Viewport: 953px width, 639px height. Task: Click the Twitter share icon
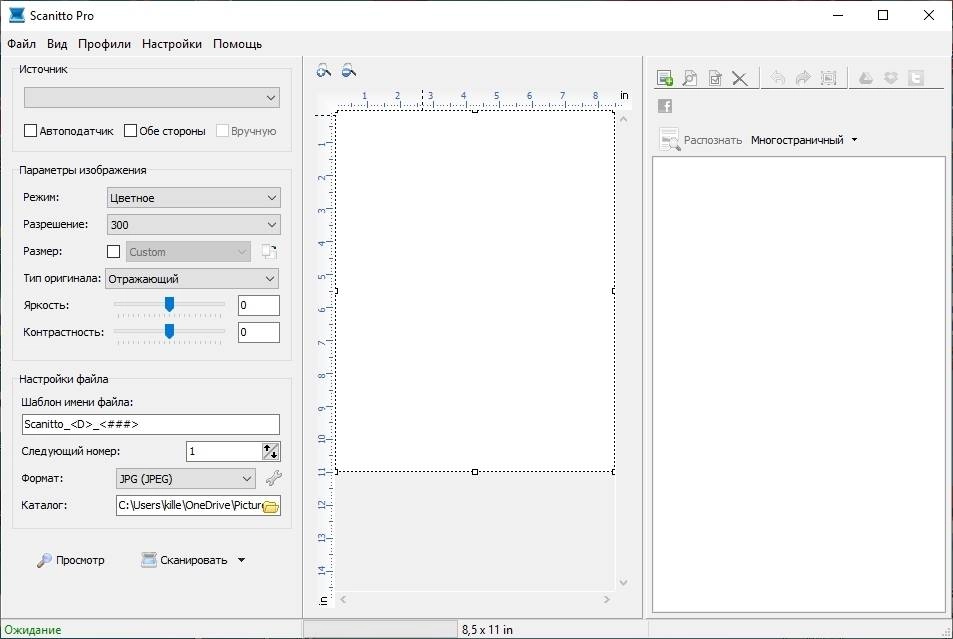(x=916, y=78)
